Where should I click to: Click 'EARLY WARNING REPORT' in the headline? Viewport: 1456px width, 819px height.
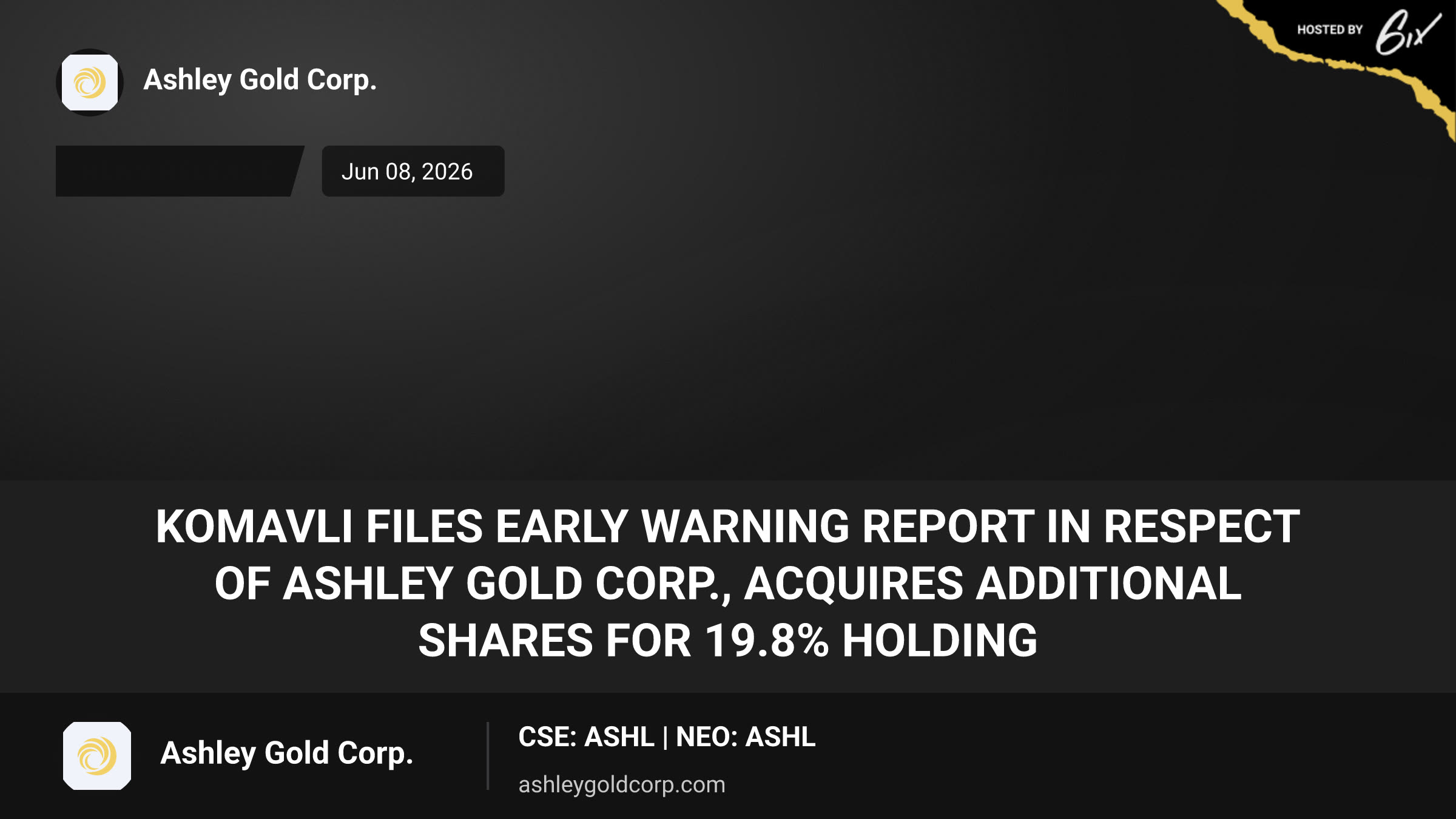[x=765, y=527]
